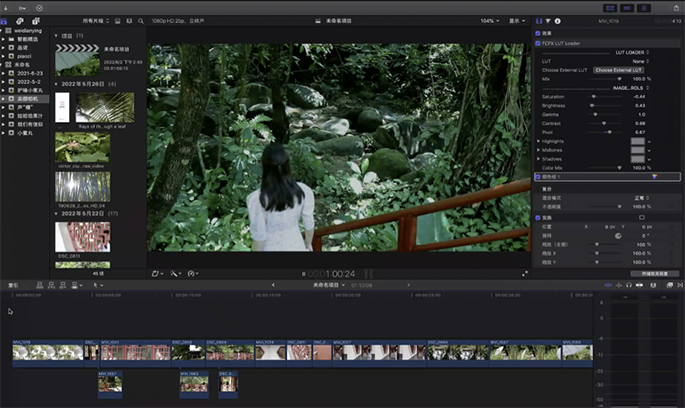
Task: Expand the Highlights disclosure triangle
Action: tap(539, 141)
